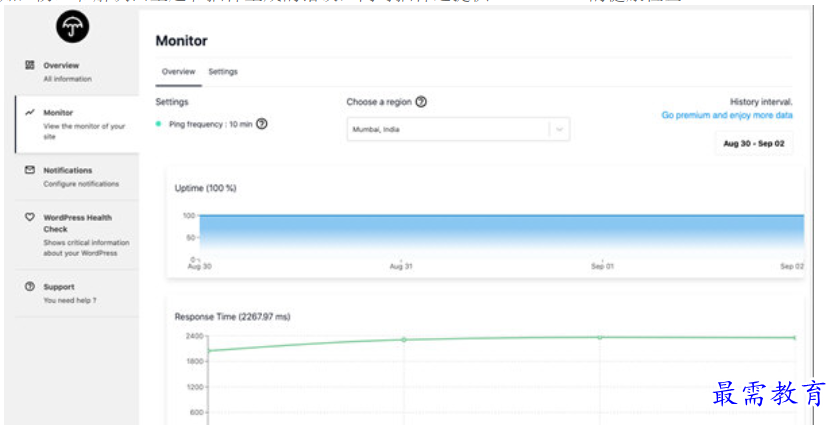Click help icon beside Ping frequency
The height and width of the screenshot is (425, 834).
[x=262, y=124]
